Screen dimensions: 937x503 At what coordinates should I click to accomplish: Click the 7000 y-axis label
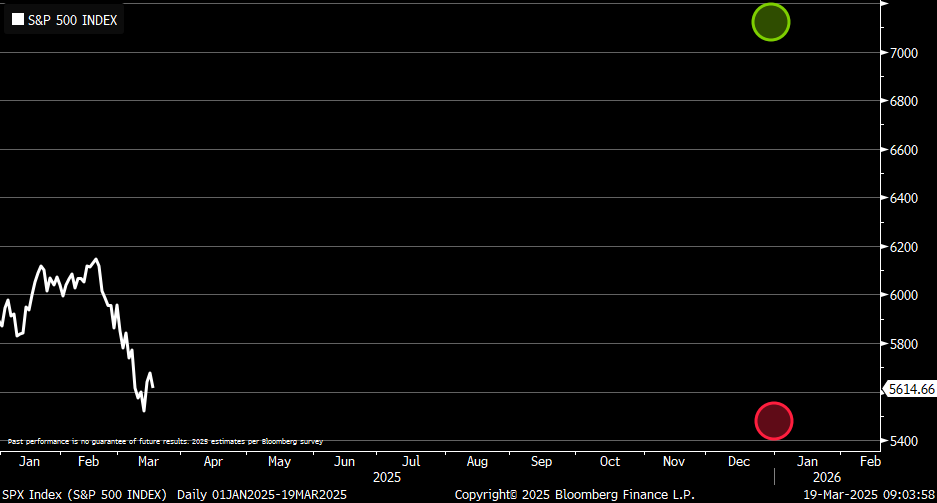point(904,53)
